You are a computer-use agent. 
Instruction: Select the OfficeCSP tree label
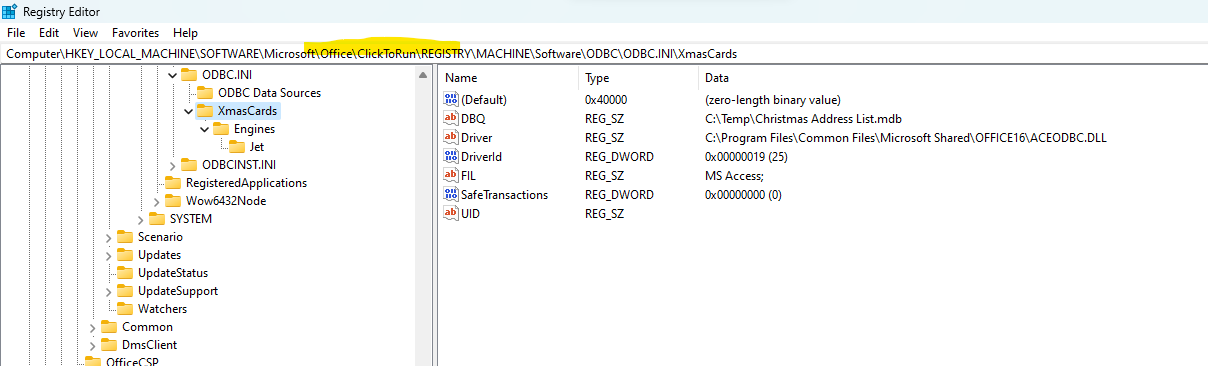point(132,362)
